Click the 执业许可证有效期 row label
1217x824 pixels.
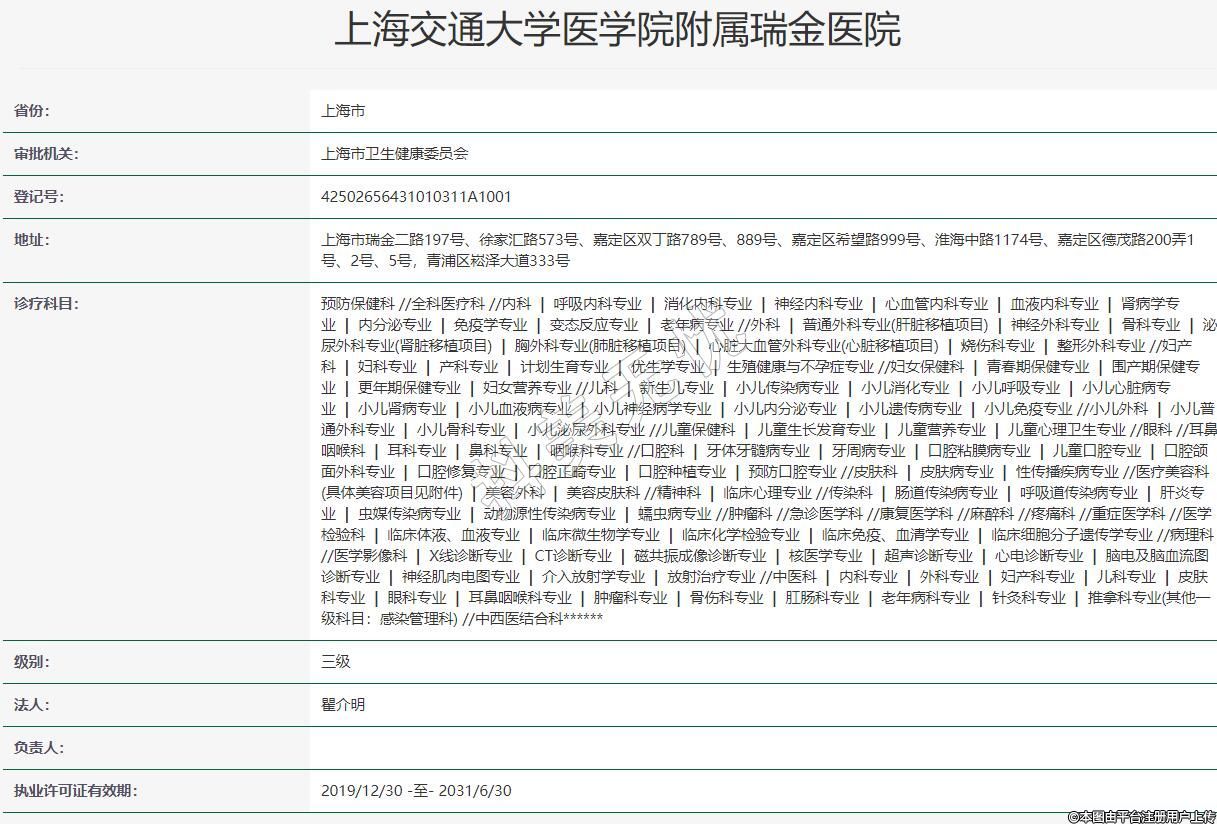[x=75, y=791]
